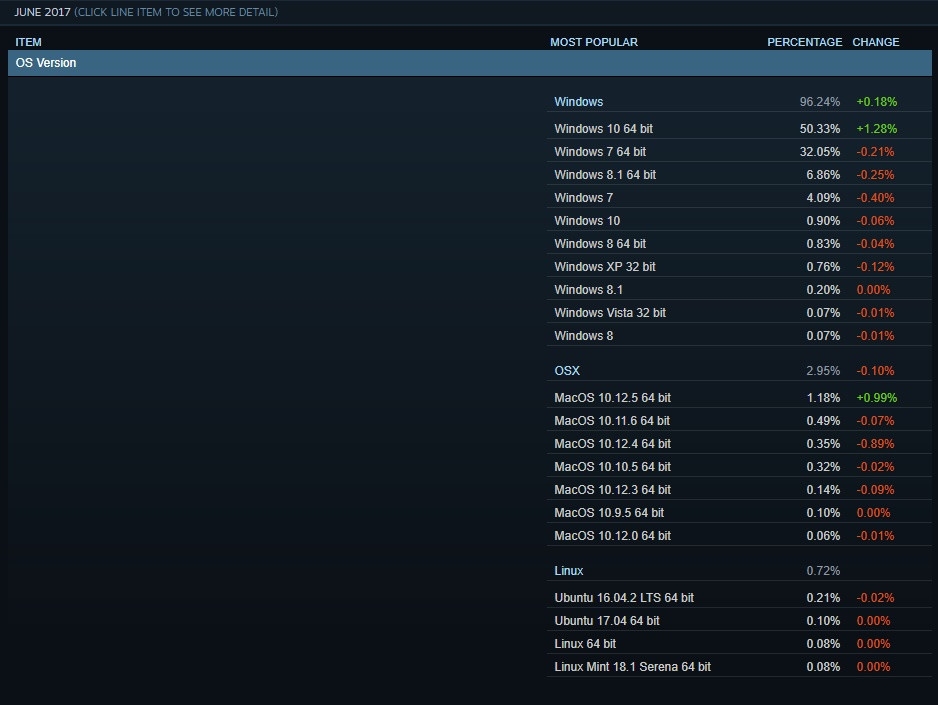Select MacOS 10.12.4 64 bit entry
This screenshot has width=938, height=705.
coord(739,444)
